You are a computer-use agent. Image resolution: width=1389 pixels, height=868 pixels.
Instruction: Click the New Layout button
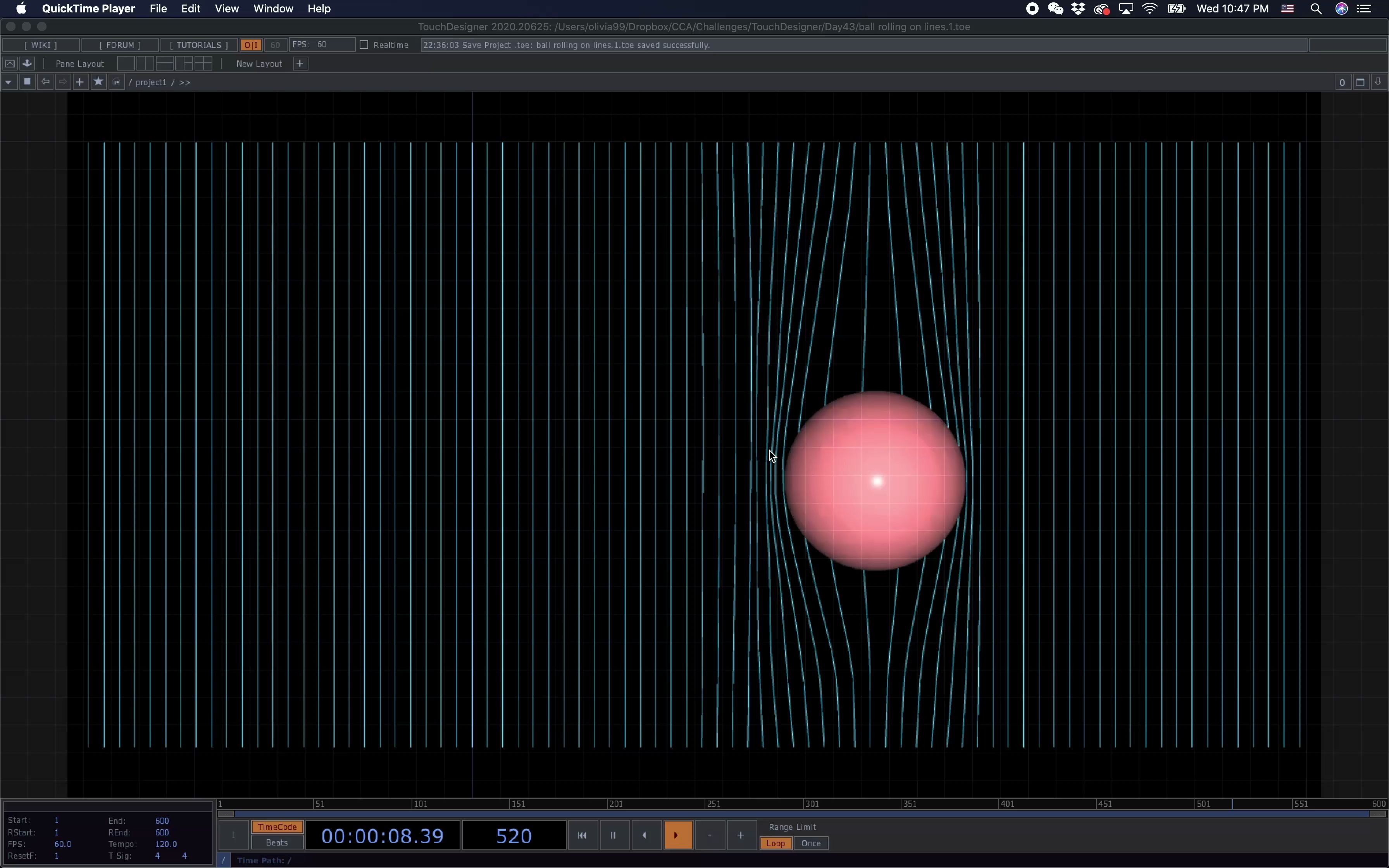tap(258, 63)
